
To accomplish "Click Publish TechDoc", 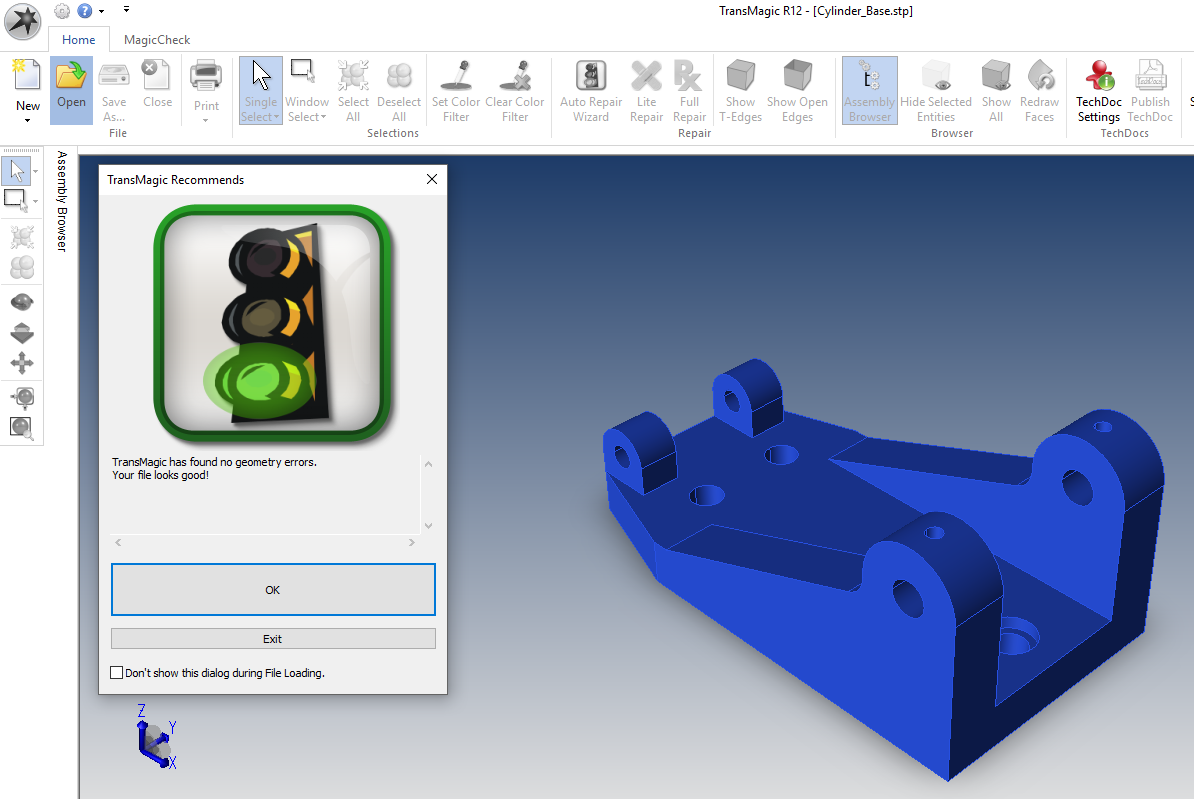I will [1150, 90].
